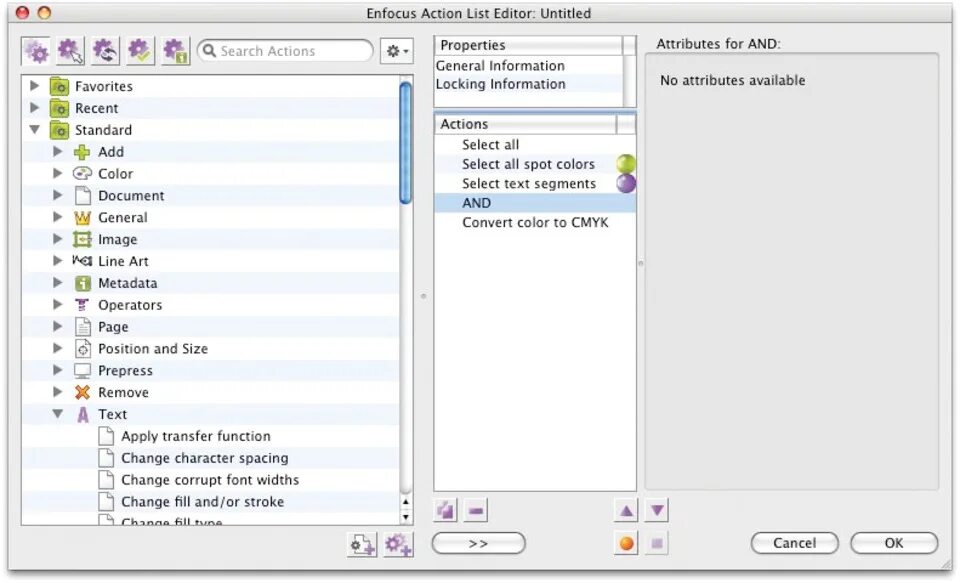Expand the Add category
Screen dimensions: 960x583
point(58,151)
